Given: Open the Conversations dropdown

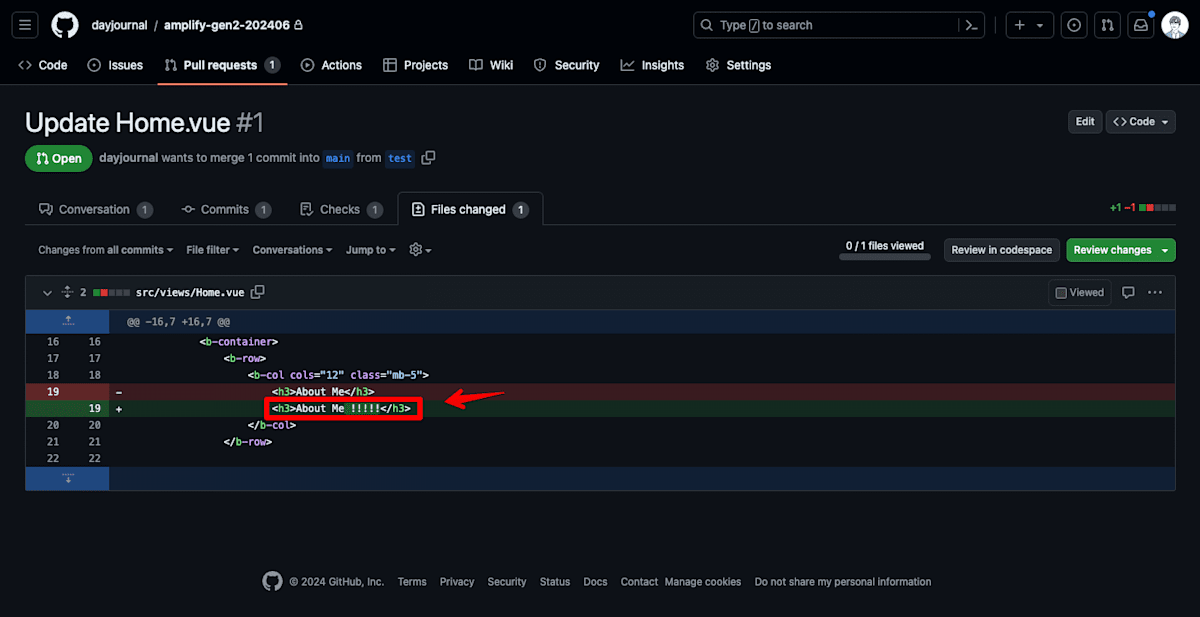Looking at the screenshot, I should pyautogui.click(x=293, y=250).
